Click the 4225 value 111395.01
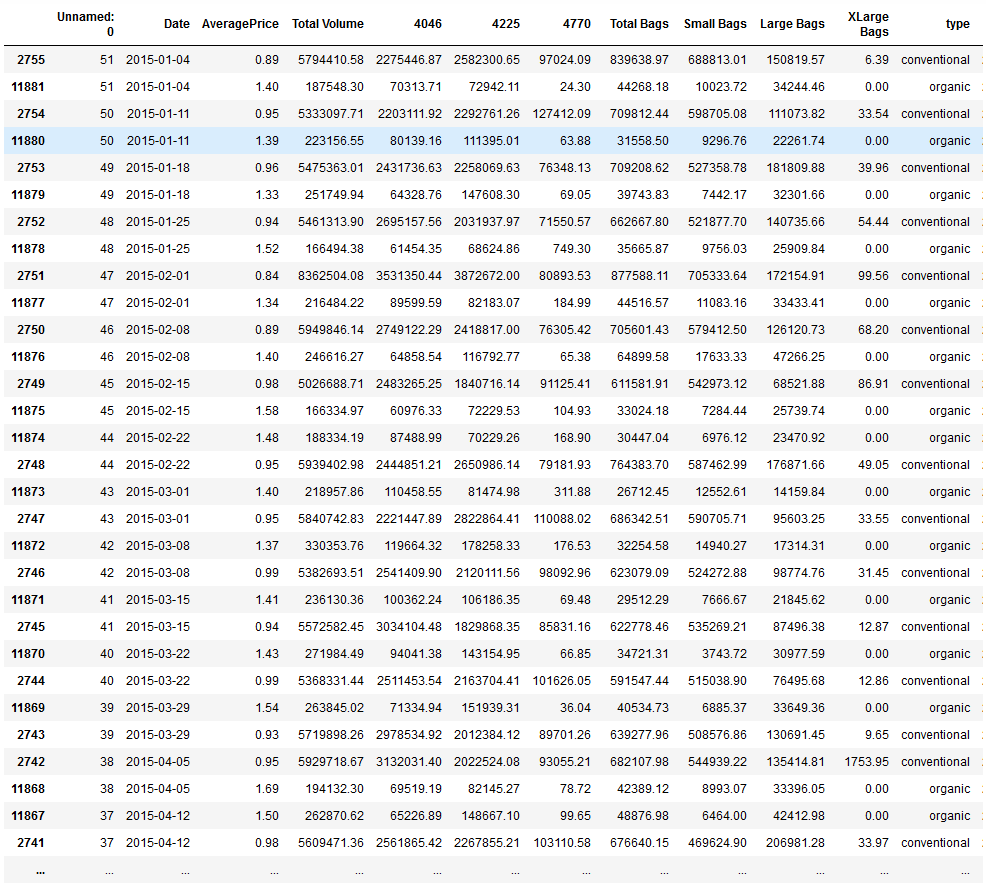This screenshot has width=986, height=887. pyautogui.click(x=492, y=141)
